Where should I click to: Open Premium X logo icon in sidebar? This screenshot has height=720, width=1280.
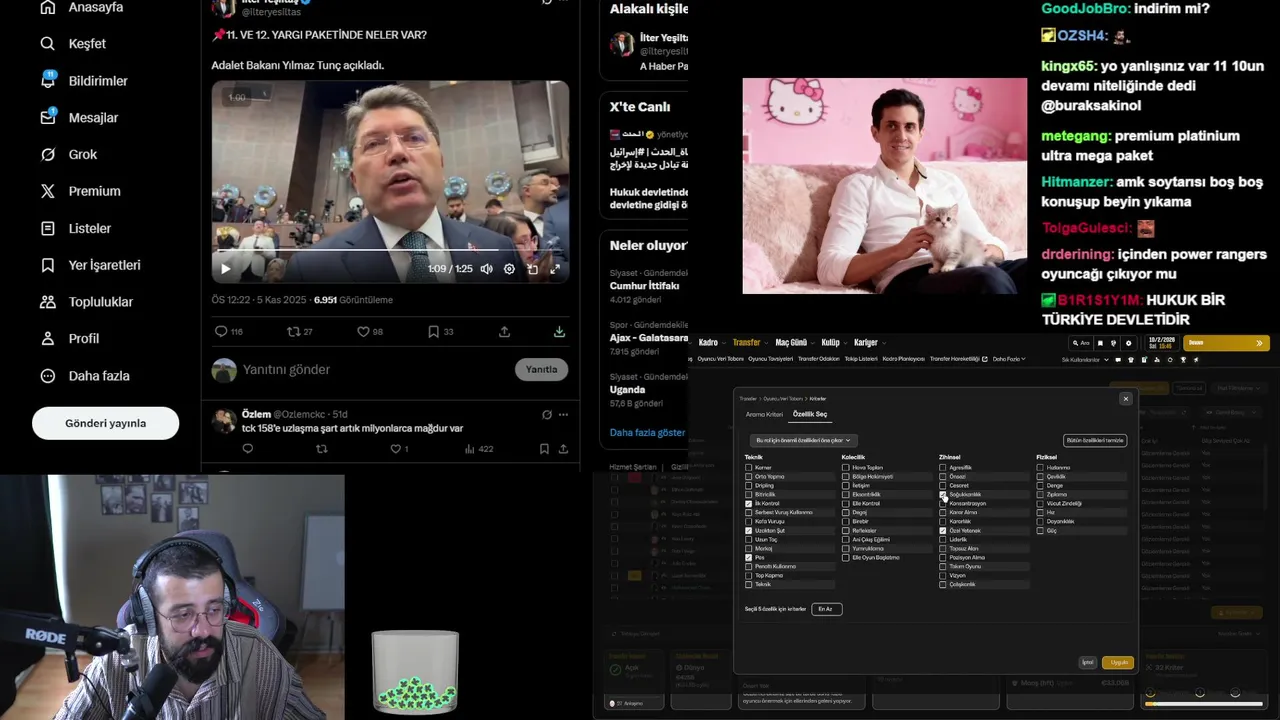pyautogui.click(x=47, y=191)
